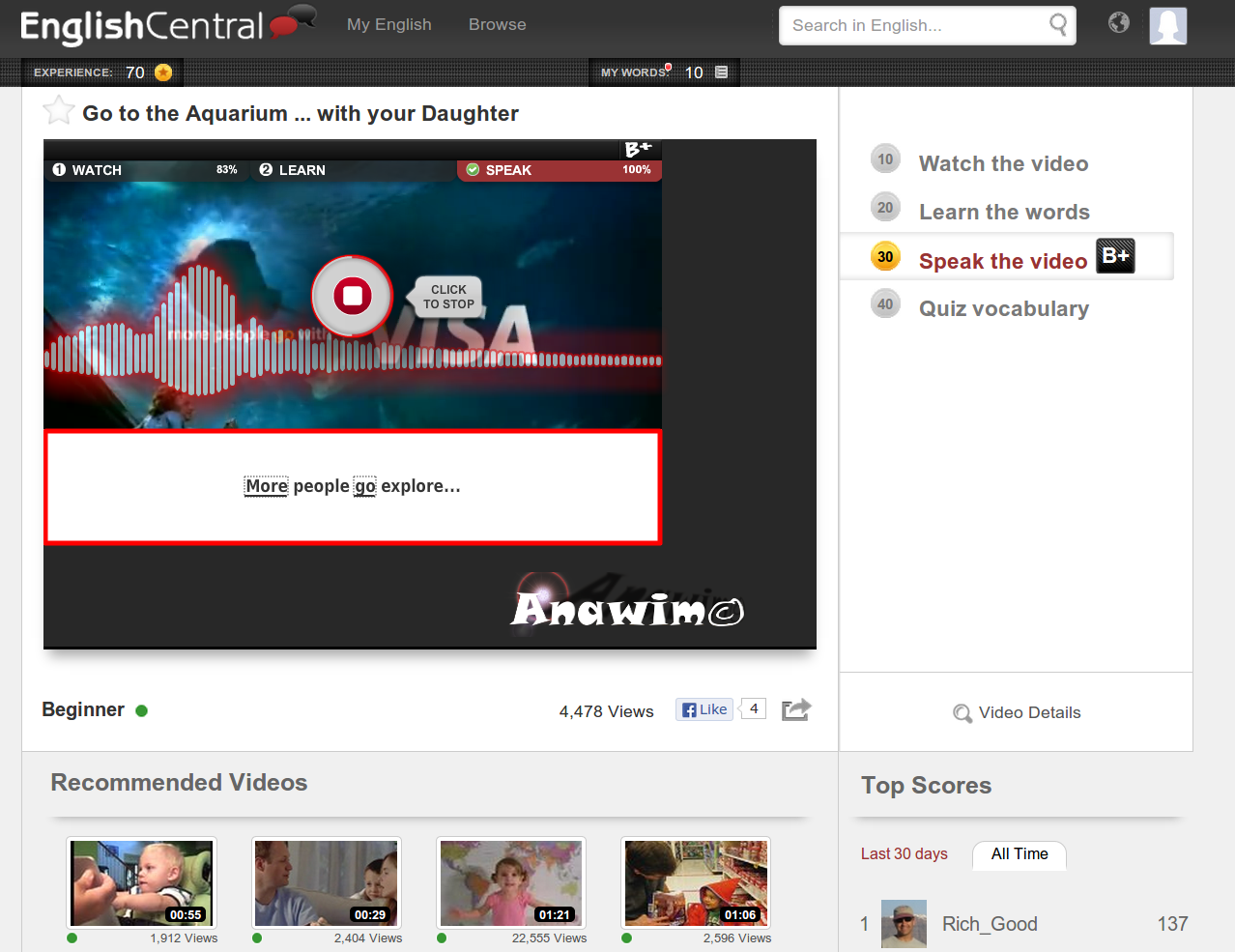Click the profile avatar icon
The height and width of the screenshot is (952, 1235).
(x=1167, y=26)
